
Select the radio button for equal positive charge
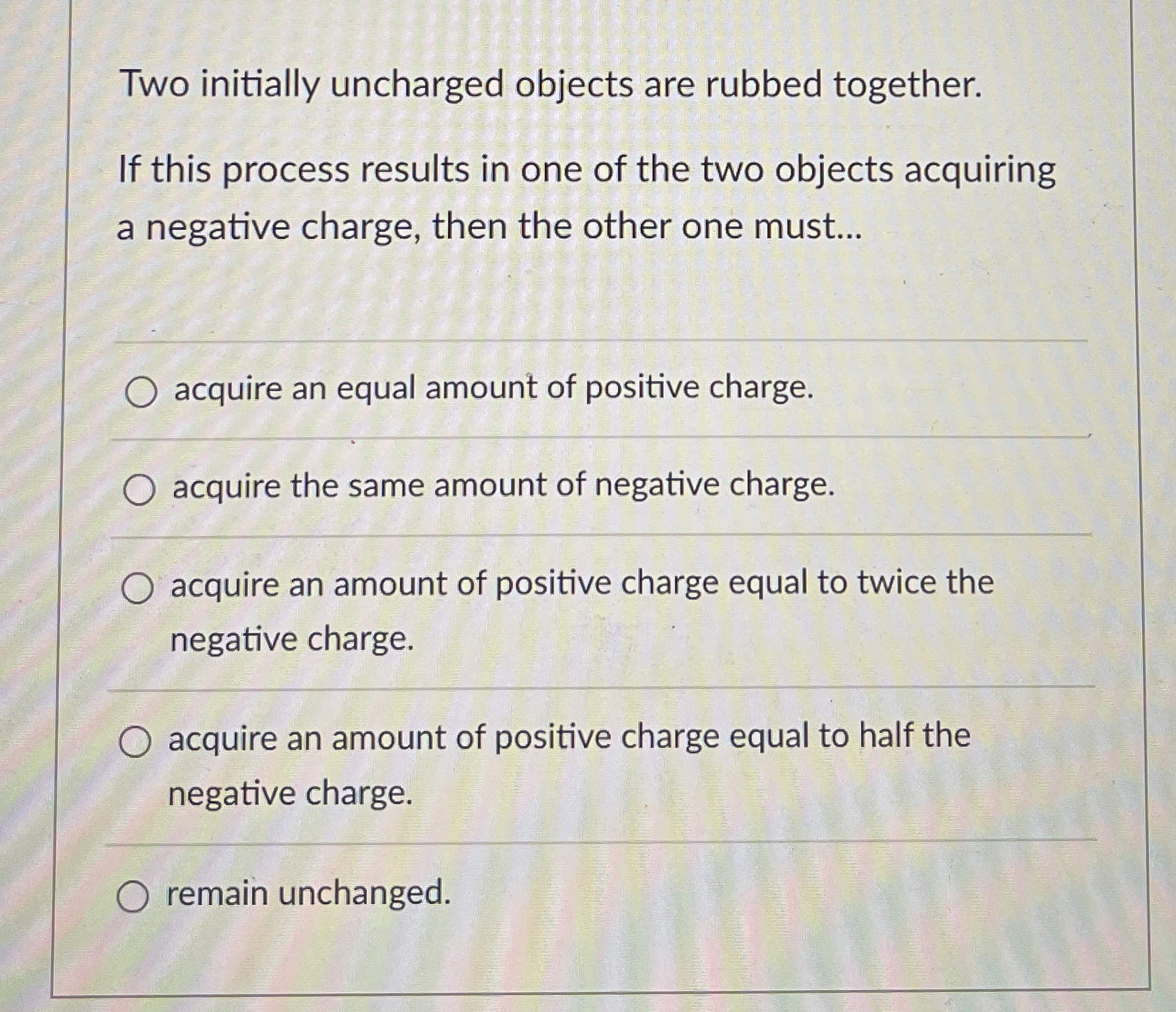point(140,392)
